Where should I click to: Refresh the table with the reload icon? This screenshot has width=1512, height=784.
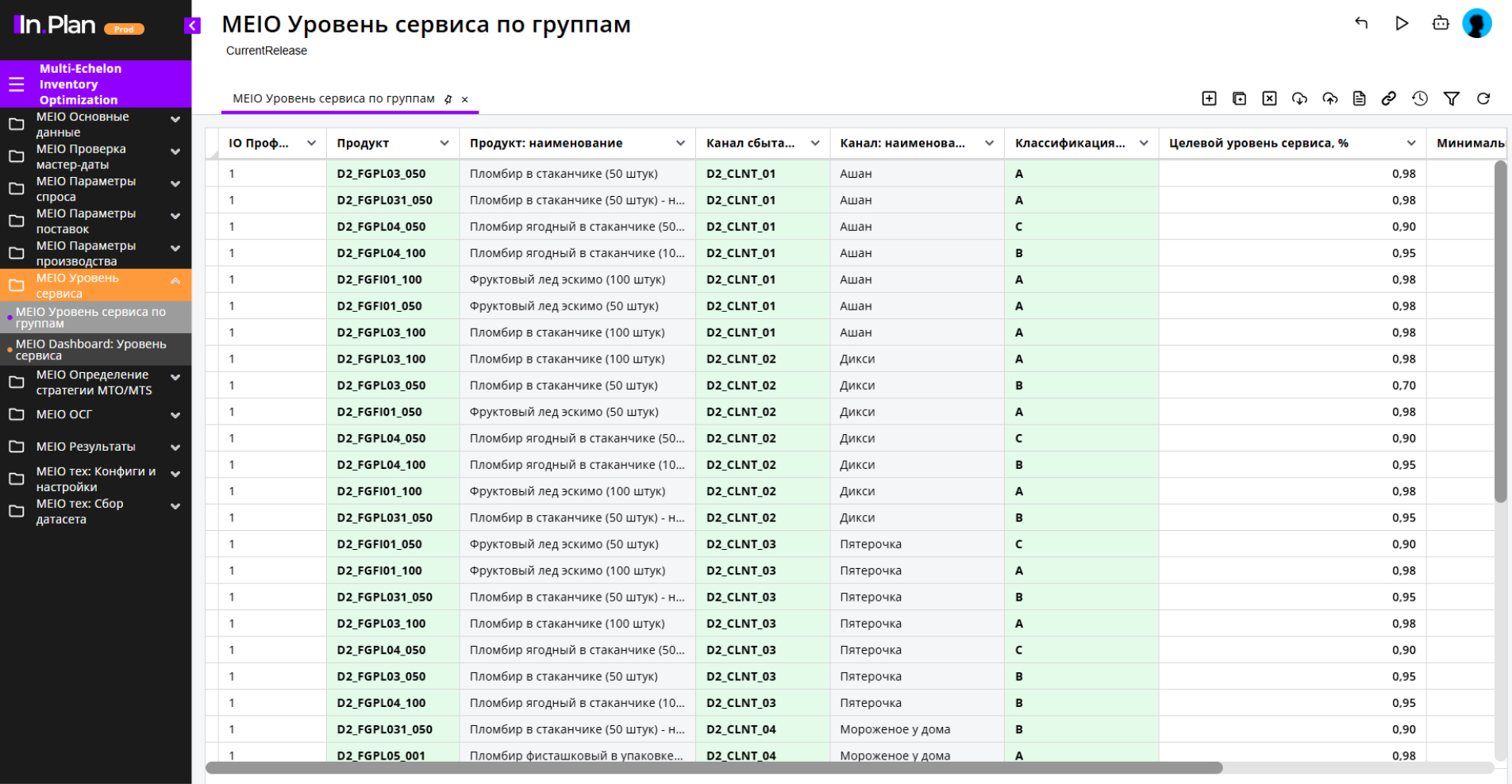pos(1483,98)
